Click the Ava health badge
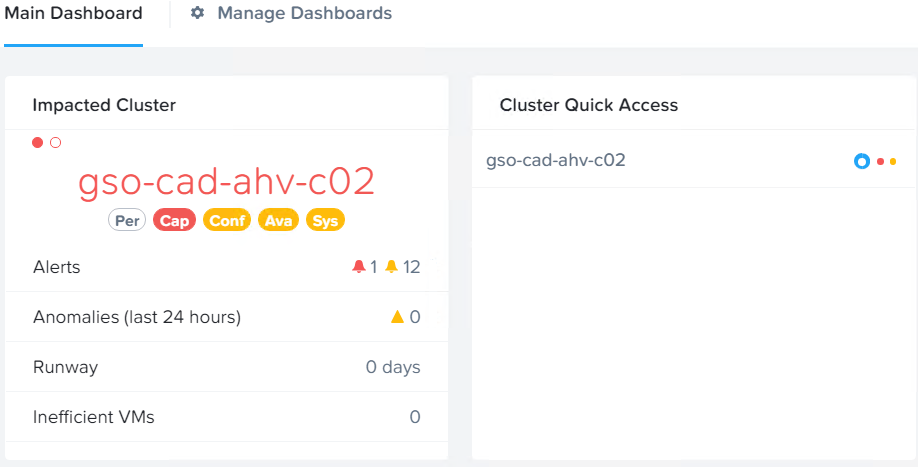The height and width of the screenshot is (467, 918). tap(279, 221)
